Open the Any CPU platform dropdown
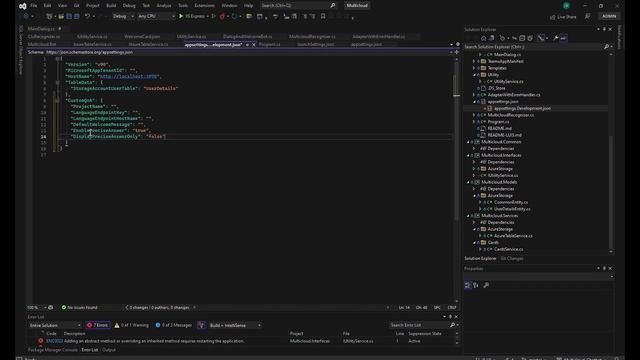640x360 pixels. click(156, 16)
